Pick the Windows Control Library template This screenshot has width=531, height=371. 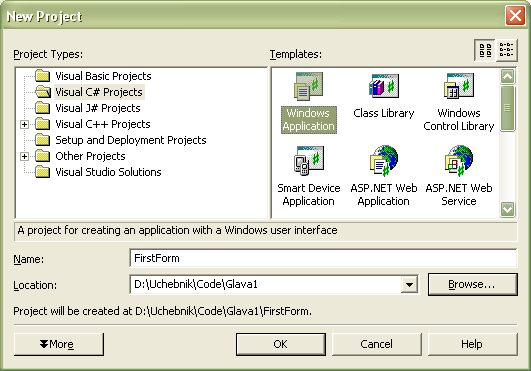point(459,103)
